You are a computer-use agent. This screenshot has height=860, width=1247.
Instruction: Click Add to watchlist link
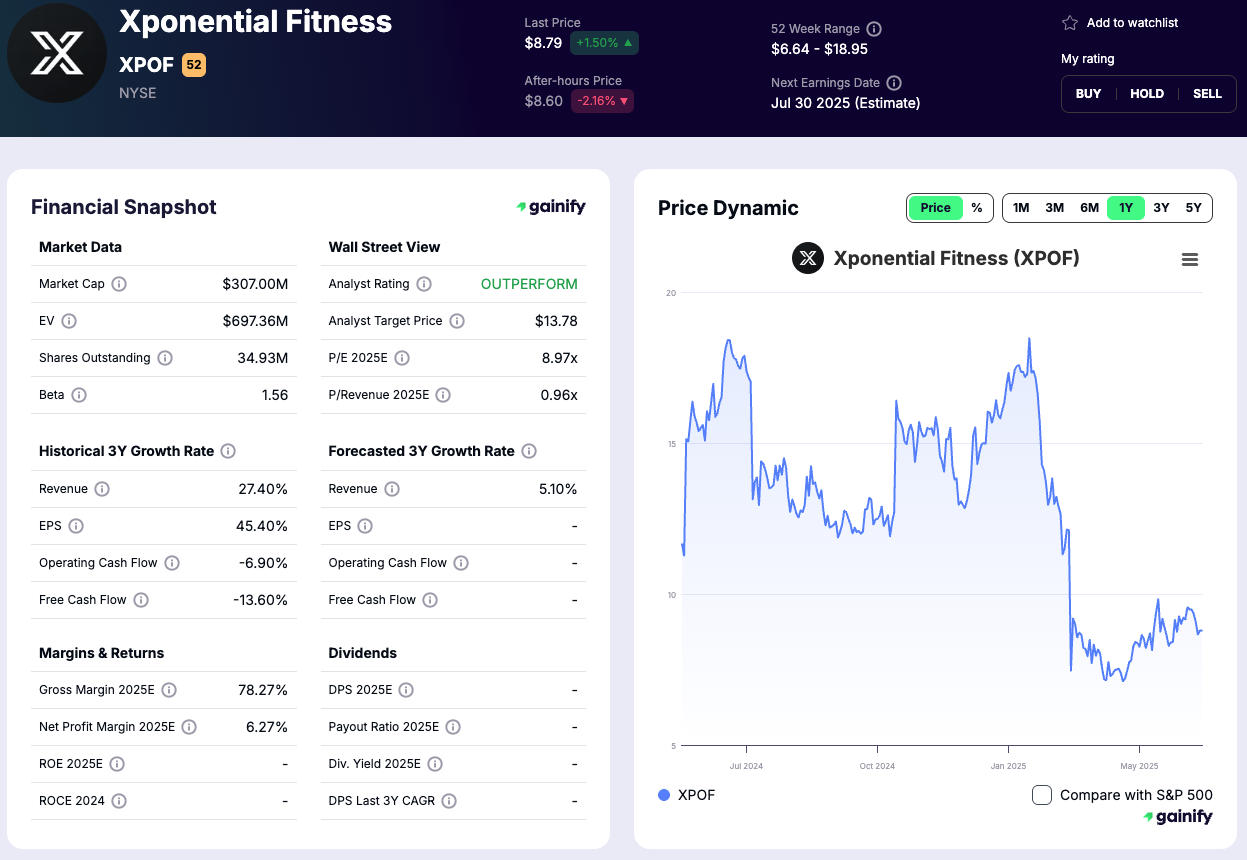click(x=1132, y=23)
